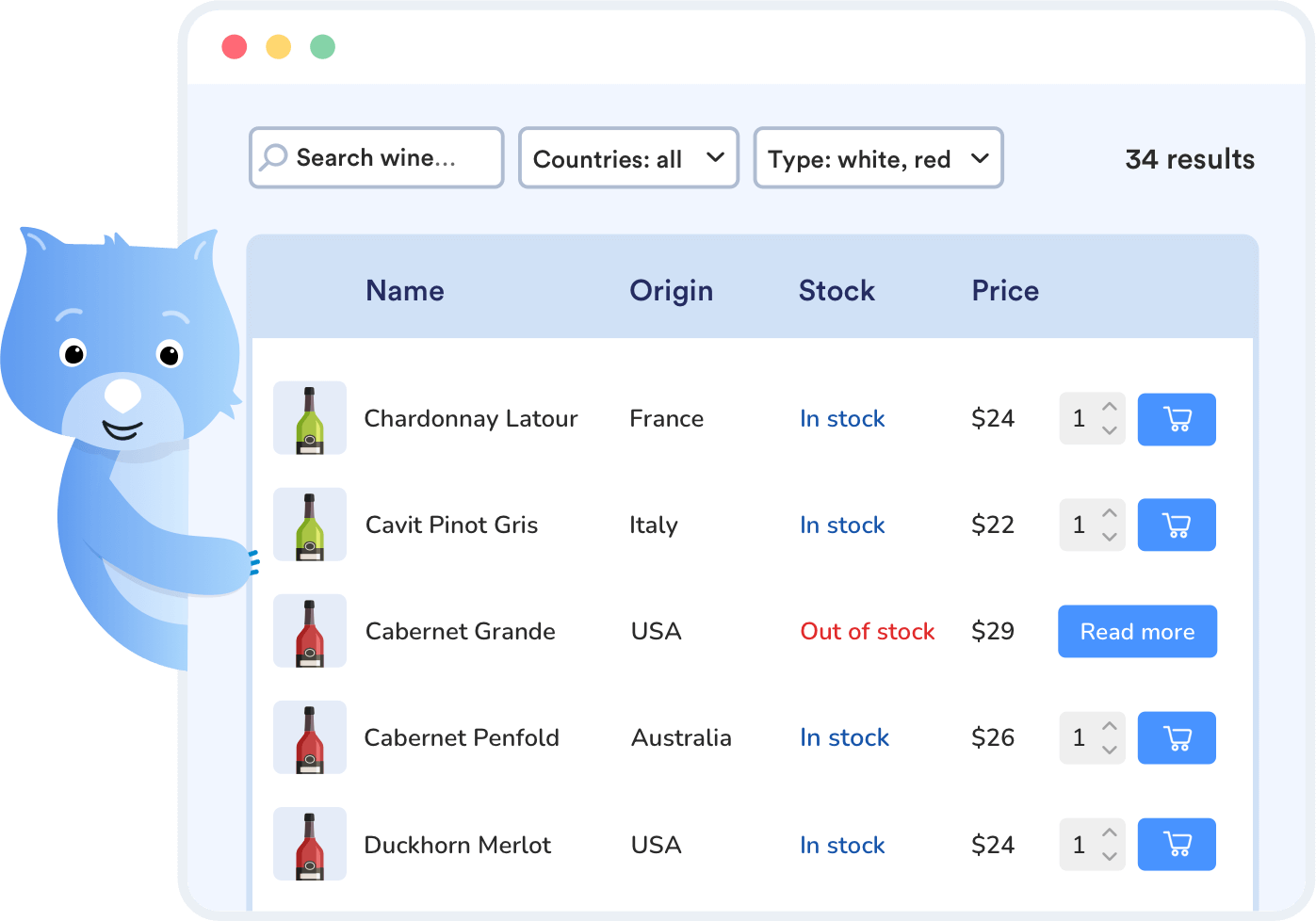Screen dimensions: 1316x921
Task: Add Cabernet Penfold to cart
Action: [1177, 737]
